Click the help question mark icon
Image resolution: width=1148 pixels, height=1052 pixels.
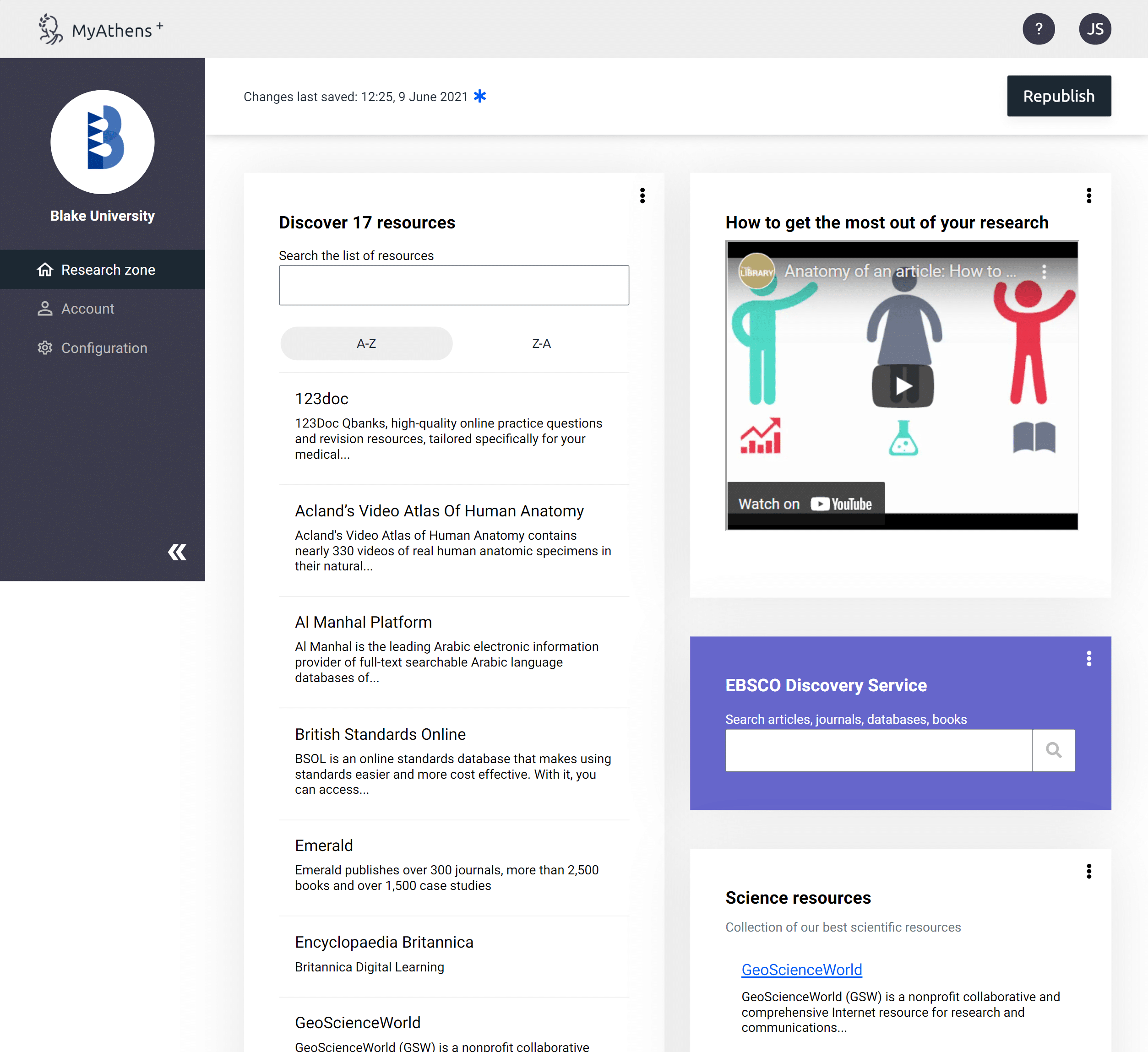[x=1038, y=29]
